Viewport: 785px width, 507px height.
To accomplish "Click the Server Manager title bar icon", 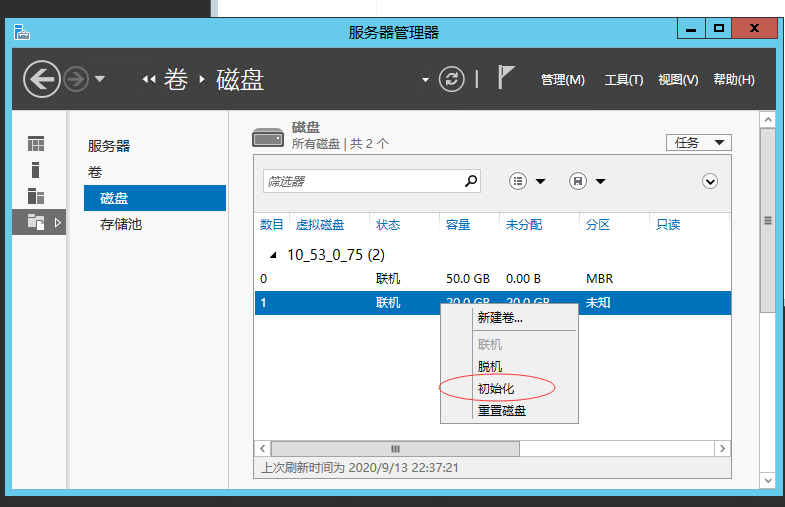I will tap(22, 32).
